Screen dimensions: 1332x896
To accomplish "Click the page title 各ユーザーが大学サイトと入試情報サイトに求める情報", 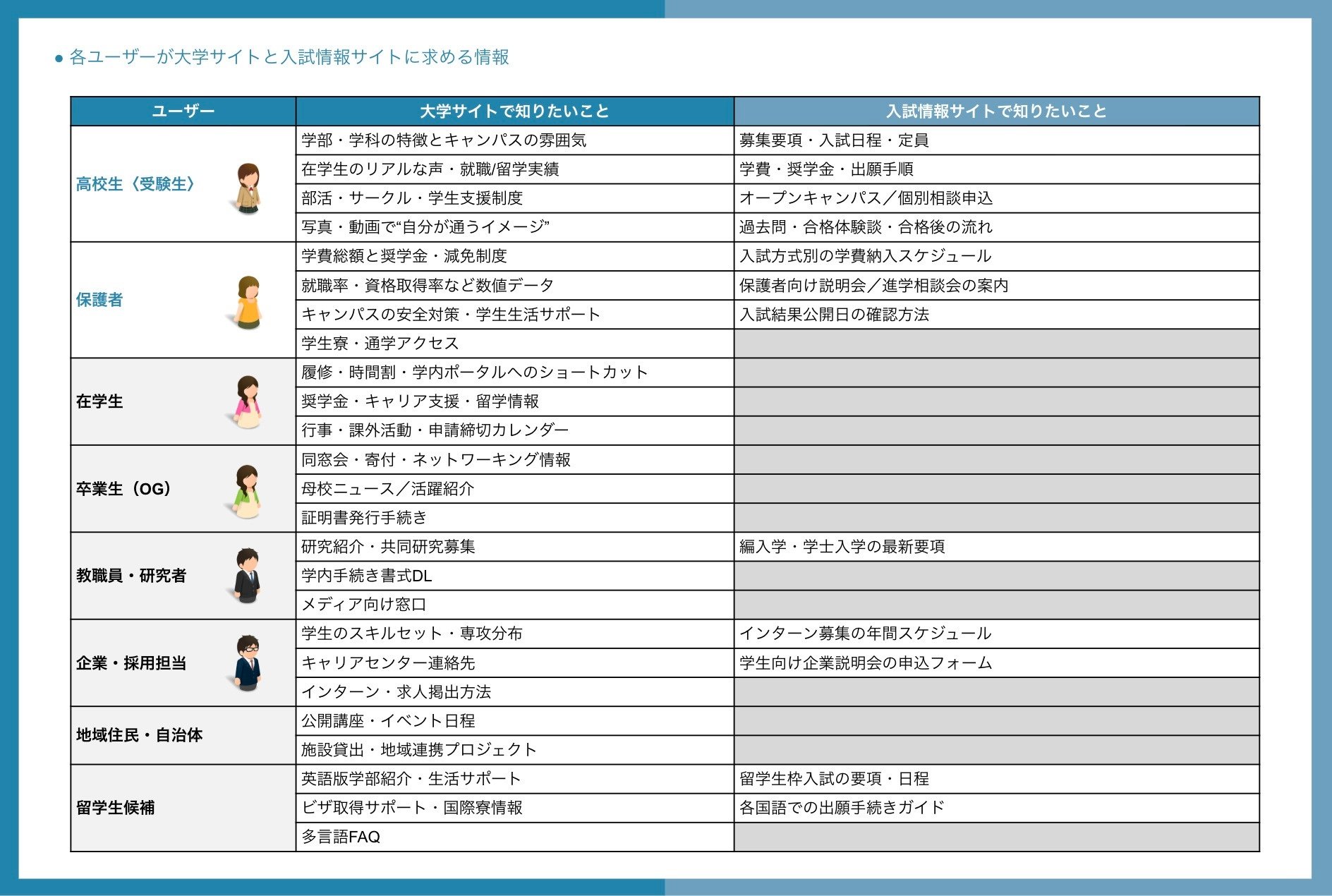I will tap(289, 57).
